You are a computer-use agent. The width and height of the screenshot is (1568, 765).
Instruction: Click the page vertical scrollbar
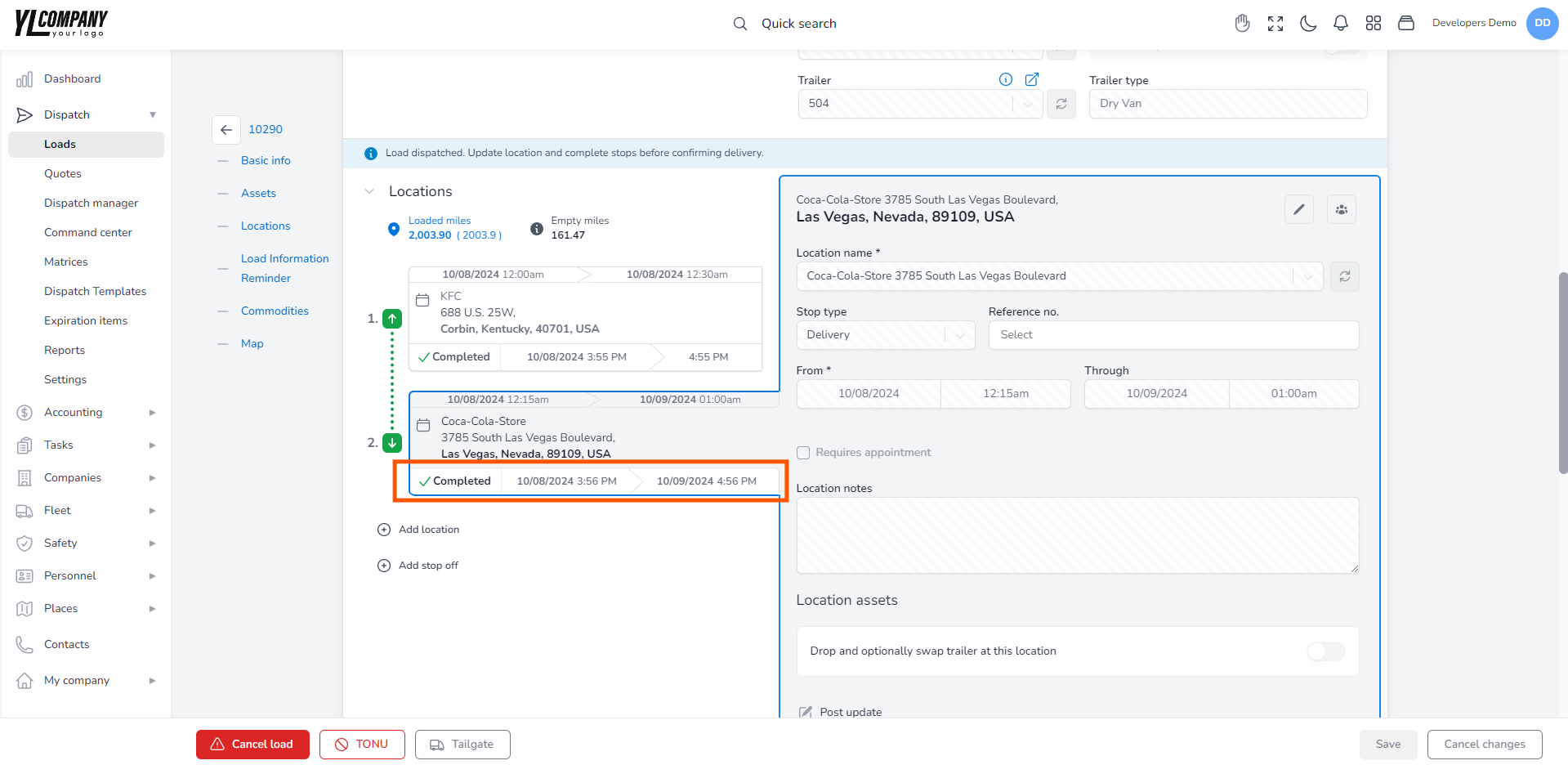(x=1563, y=373)
